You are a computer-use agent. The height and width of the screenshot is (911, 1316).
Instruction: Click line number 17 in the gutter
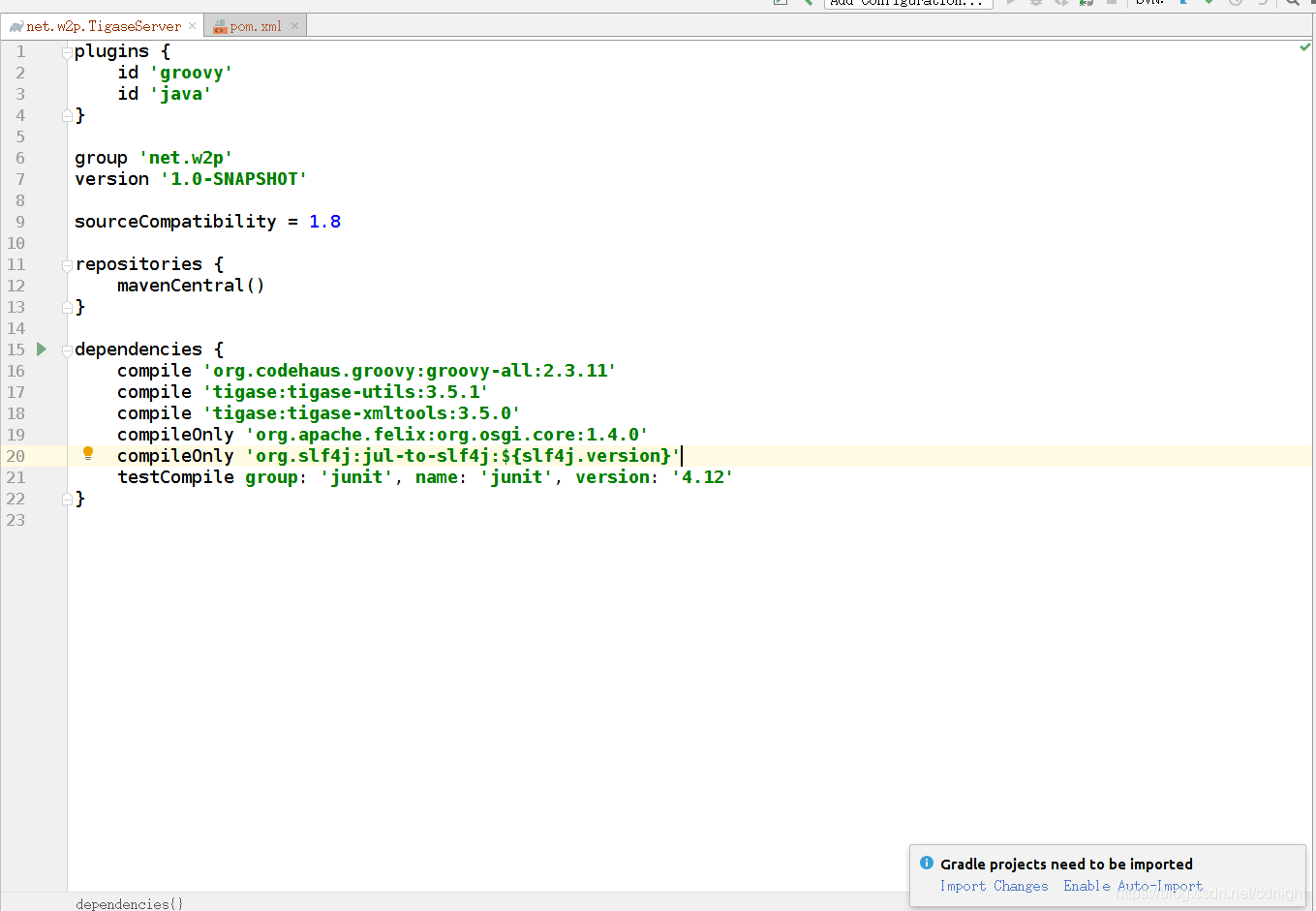[x=15, y=392]
